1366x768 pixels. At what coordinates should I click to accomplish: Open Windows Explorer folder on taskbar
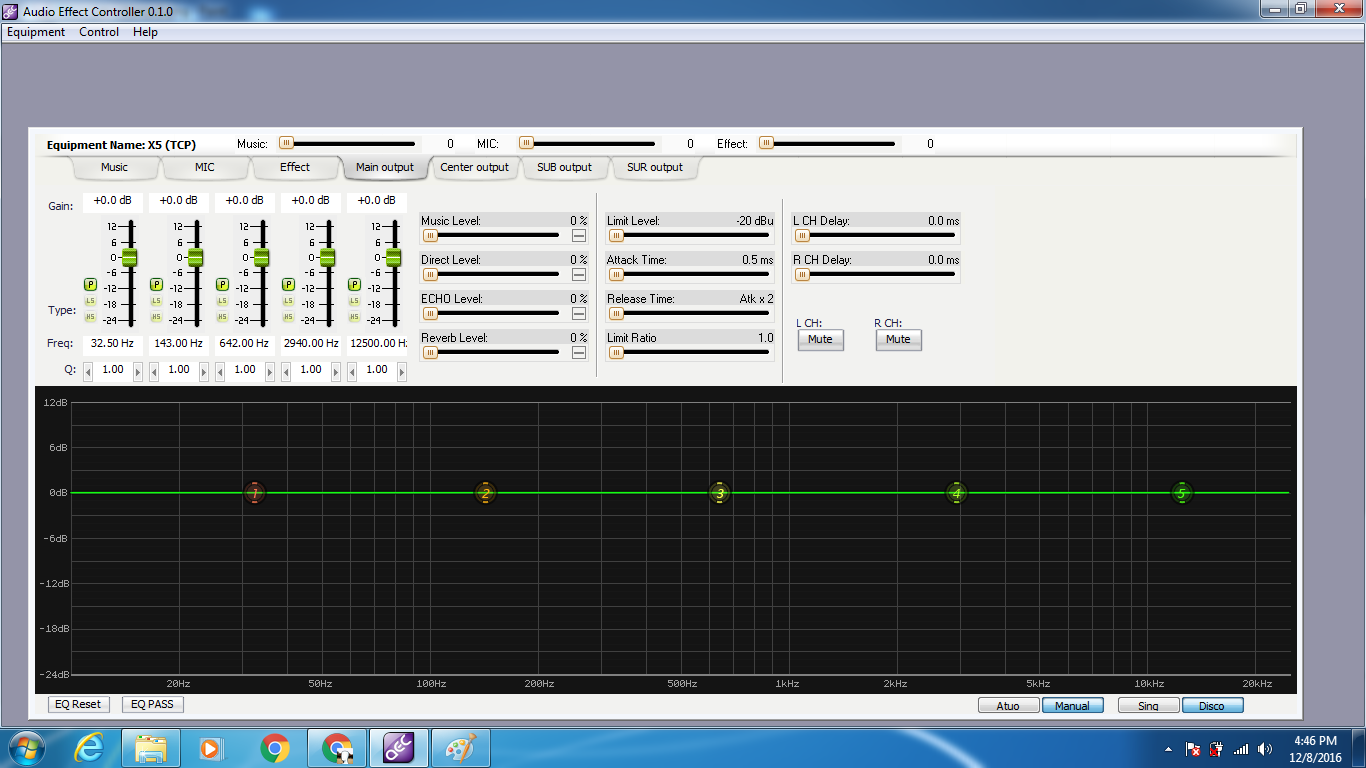pyautogui.click(x=151, y=748)
